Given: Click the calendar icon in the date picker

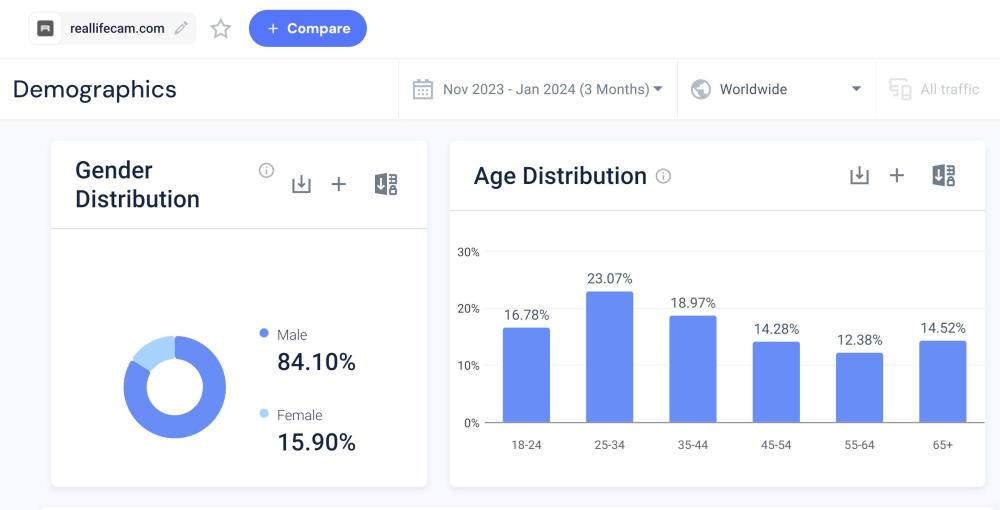Looking at the screenshot, I should [x=423, y=89].
